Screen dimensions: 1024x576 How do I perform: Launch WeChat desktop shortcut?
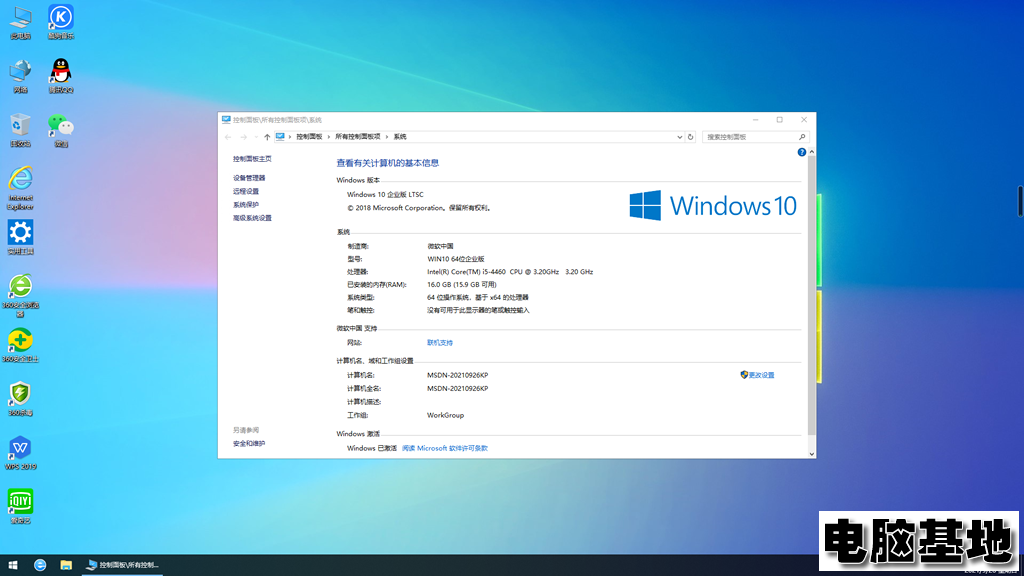(61, 130)
